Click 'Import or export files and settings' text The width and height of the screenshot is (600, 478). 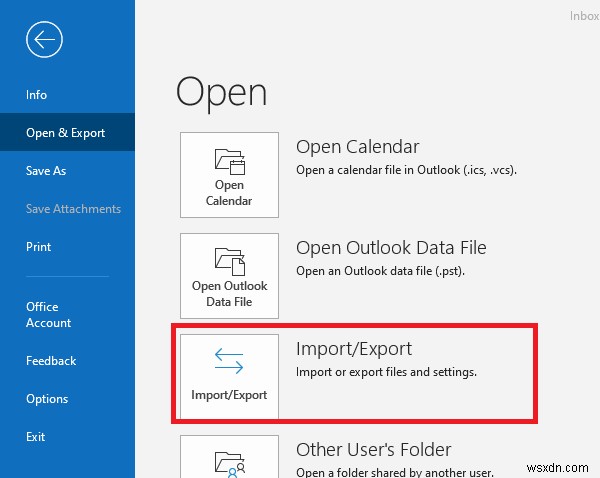[386, 372]
